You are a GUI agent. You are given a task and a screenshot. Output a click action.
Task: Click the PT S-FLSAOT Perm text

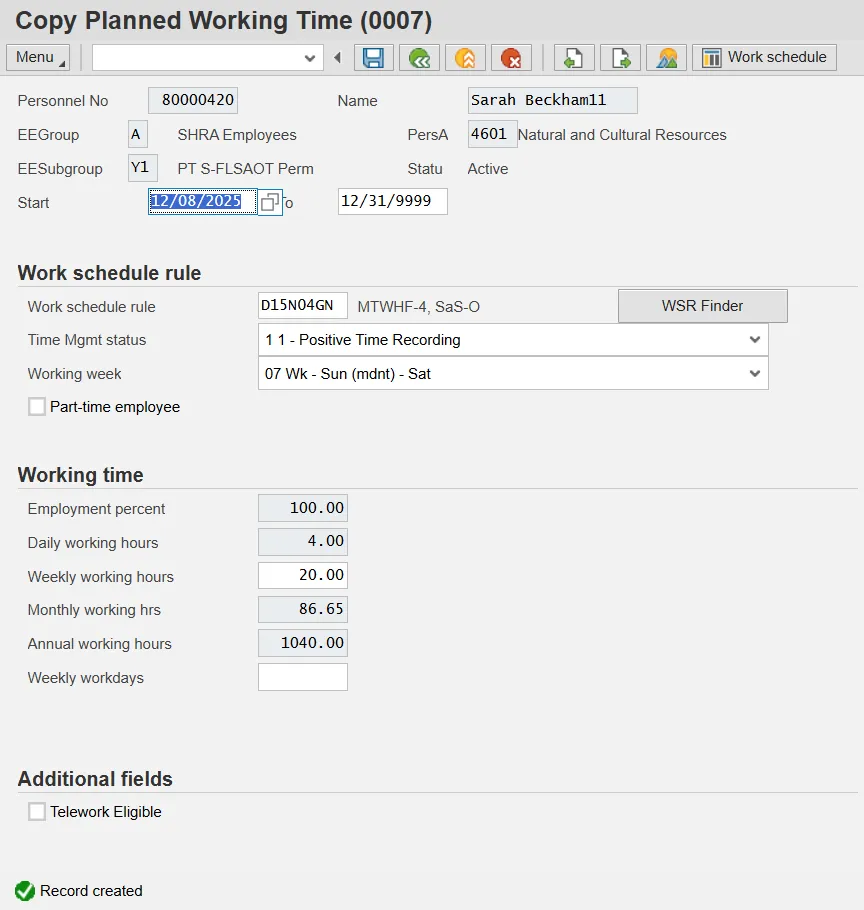[245, 169]
